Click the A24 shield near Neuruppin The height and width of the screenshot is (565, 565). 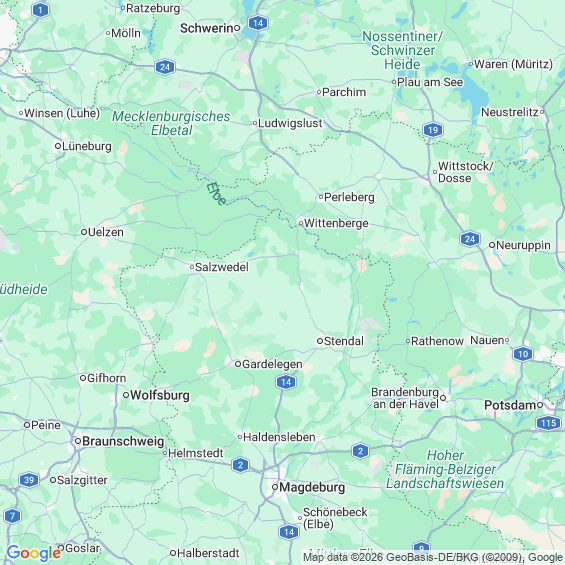click(470, 239)
